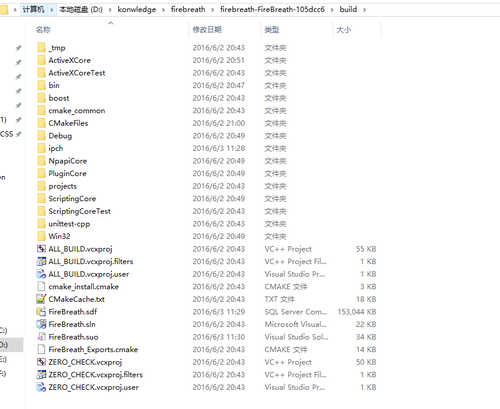Click the pin icon beside the CSS quick-access item

click(x=19, y=134)
